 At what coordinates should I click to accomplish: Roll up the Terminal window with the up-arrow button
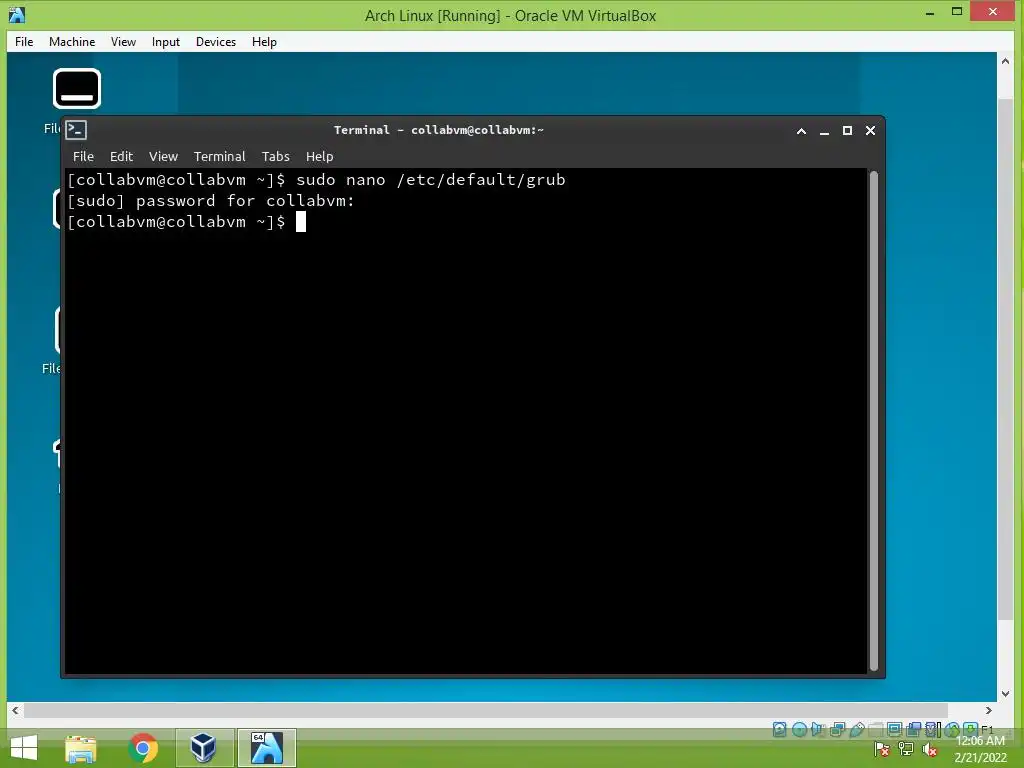click(x=801, y=131)
